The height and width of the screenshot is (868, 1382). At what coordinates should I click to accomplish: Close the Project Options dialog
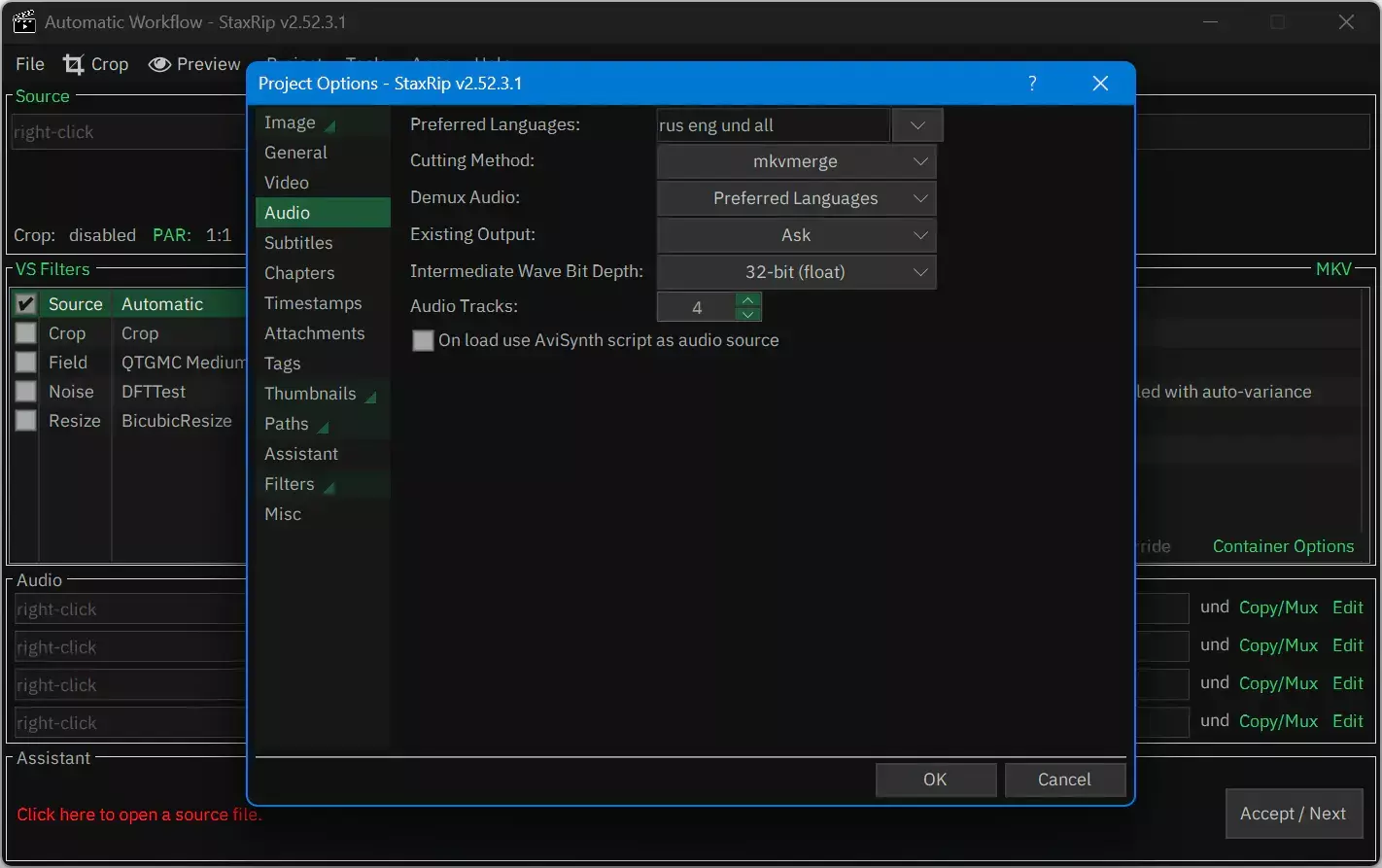[x=1100, y=84]
